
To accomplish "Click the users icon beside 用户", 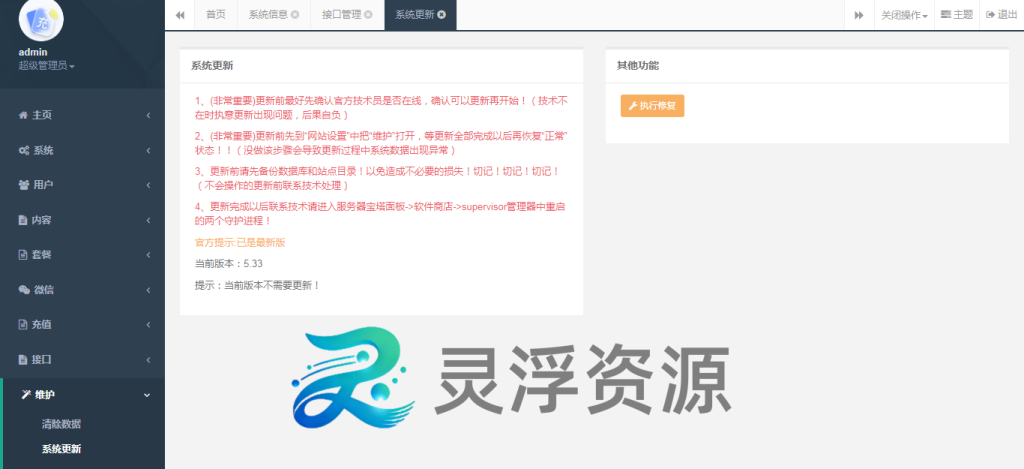I will 24,185.
